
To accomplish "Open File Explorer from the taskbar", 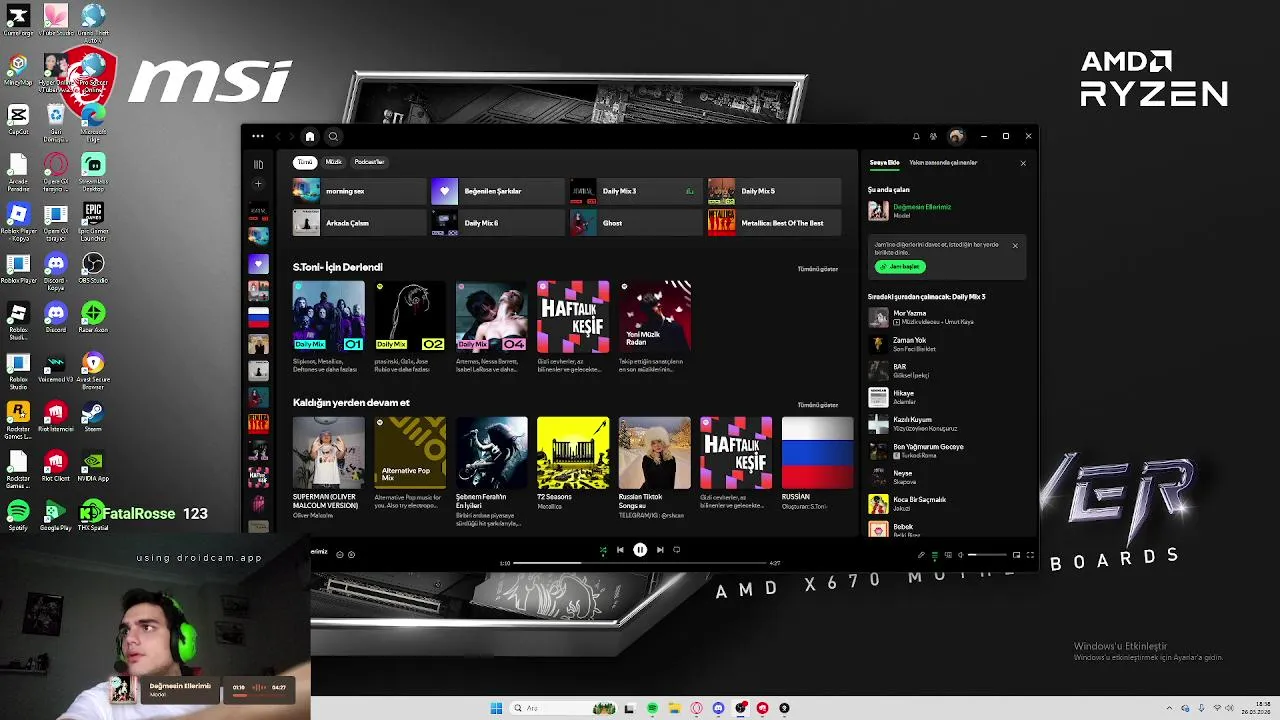I will point(675,708).
